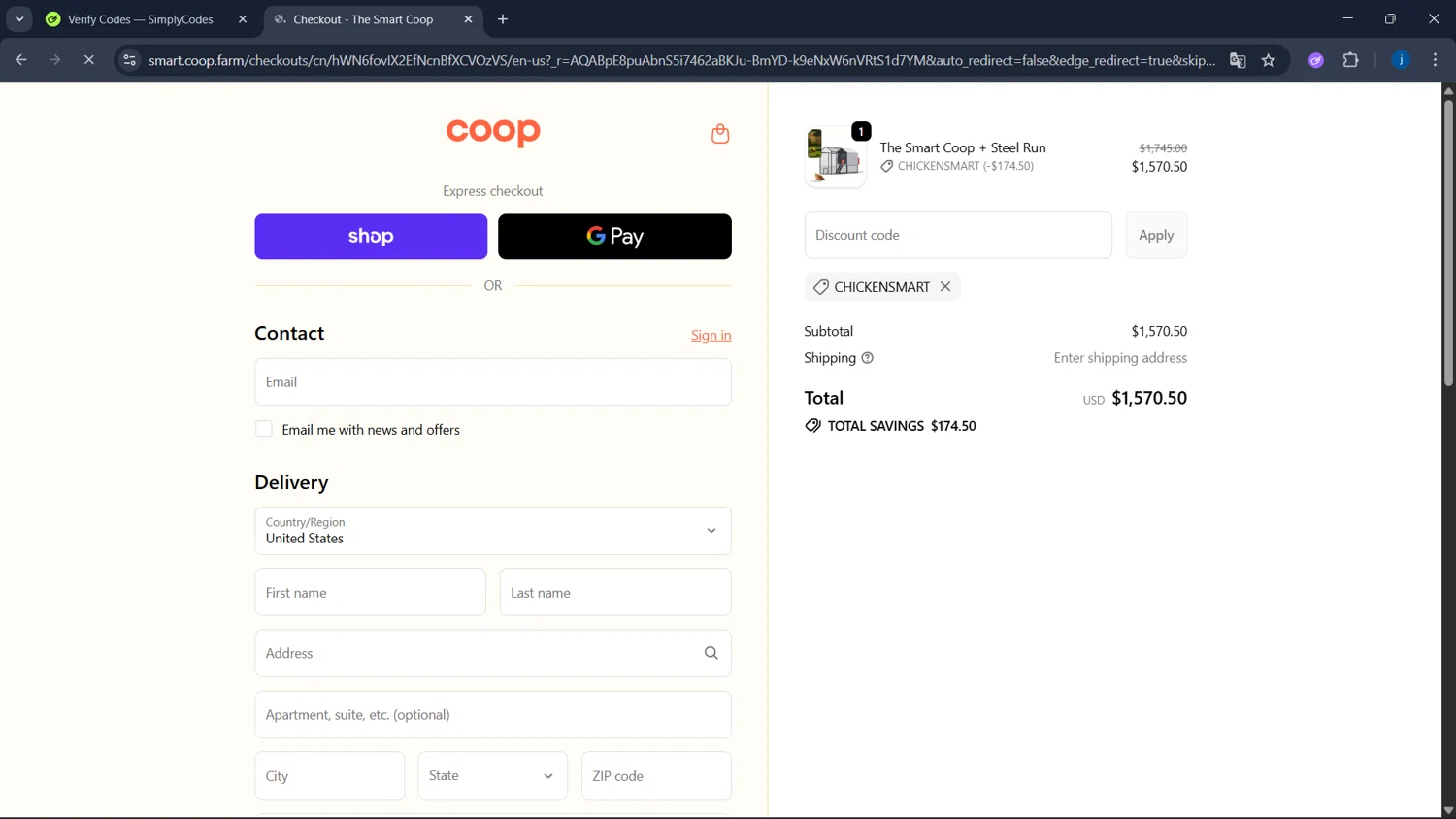The image size is (1456, 819).
Task: Click the coop logo
Action: 493,133
